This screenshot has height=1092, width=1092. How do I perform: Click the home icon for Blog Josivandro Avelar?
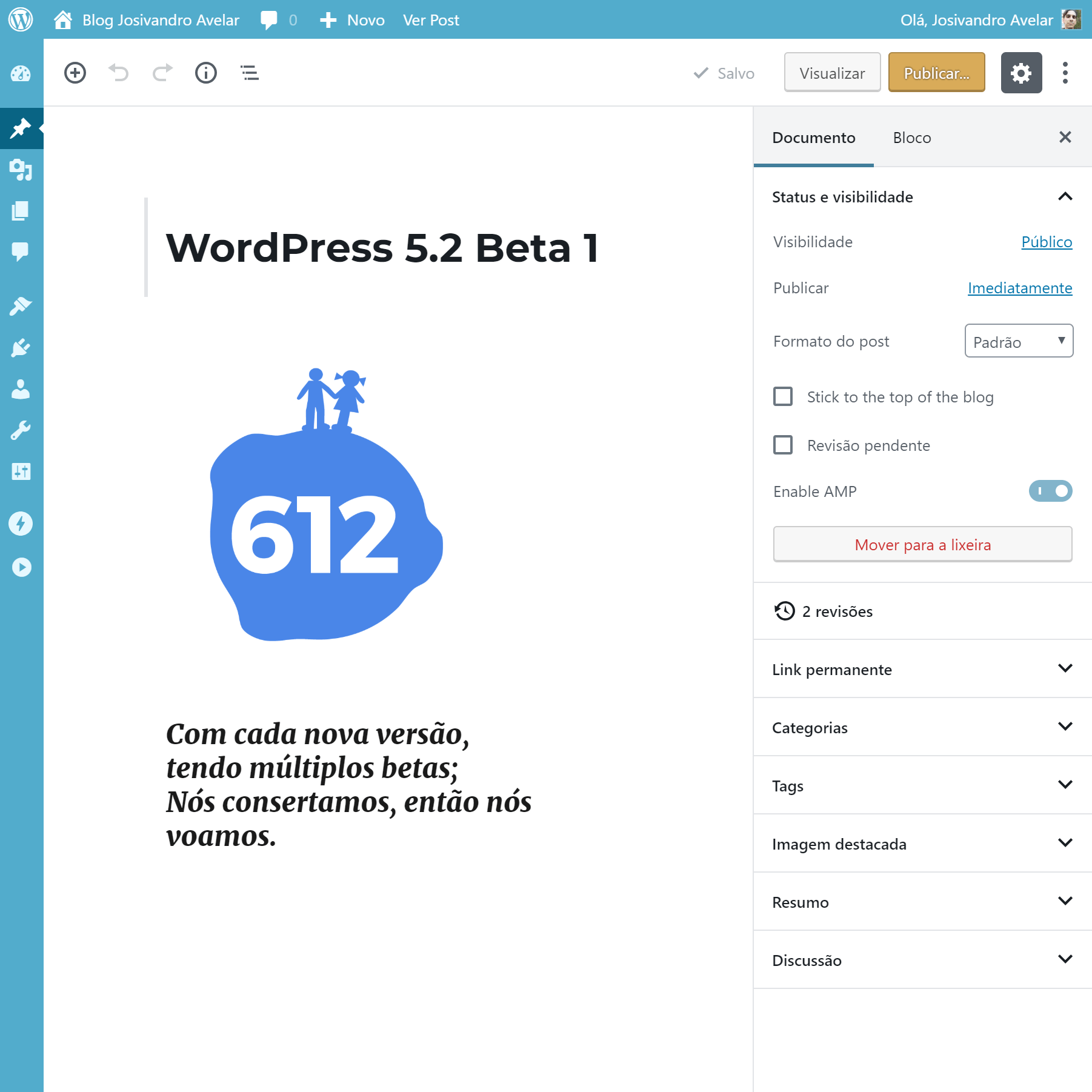click(x=63, y=20)
